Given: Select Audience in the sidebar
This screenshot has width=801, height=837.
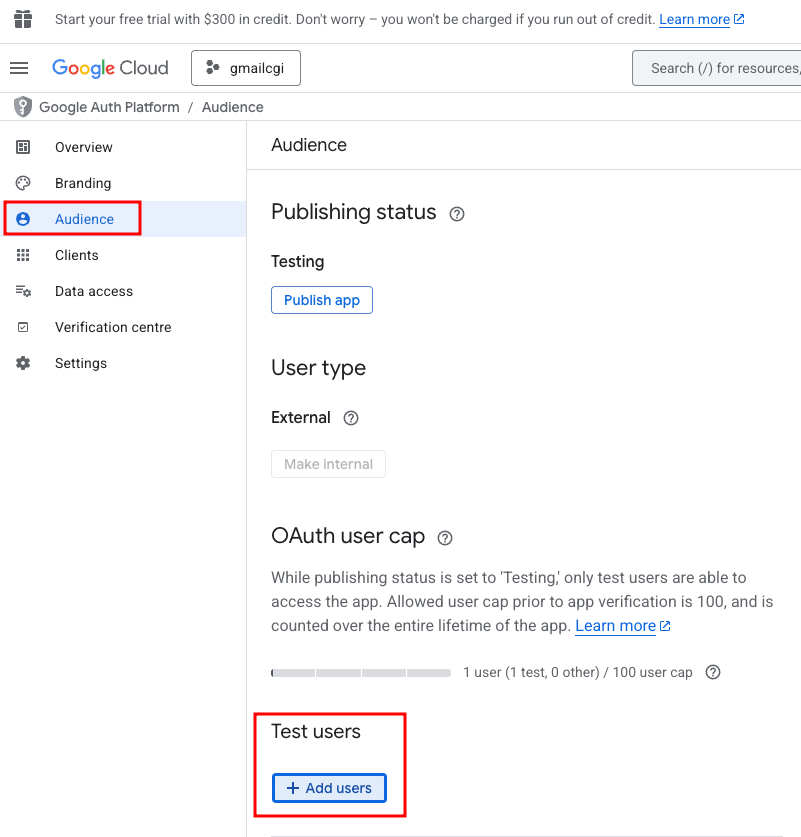Looking at the screenshot, I should pos(84,219).
